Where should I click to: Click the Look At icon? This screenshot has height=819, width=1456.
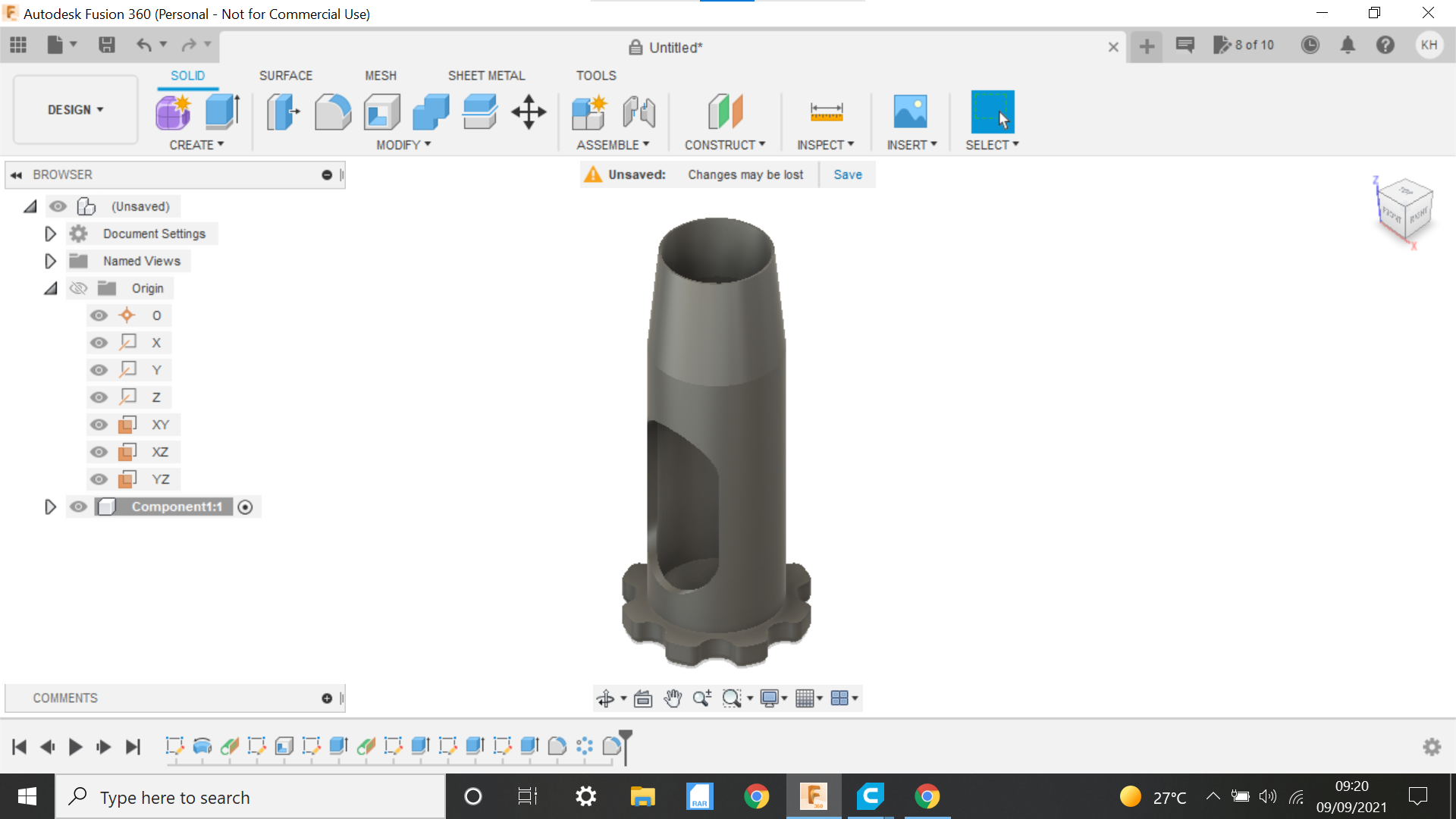643,698
